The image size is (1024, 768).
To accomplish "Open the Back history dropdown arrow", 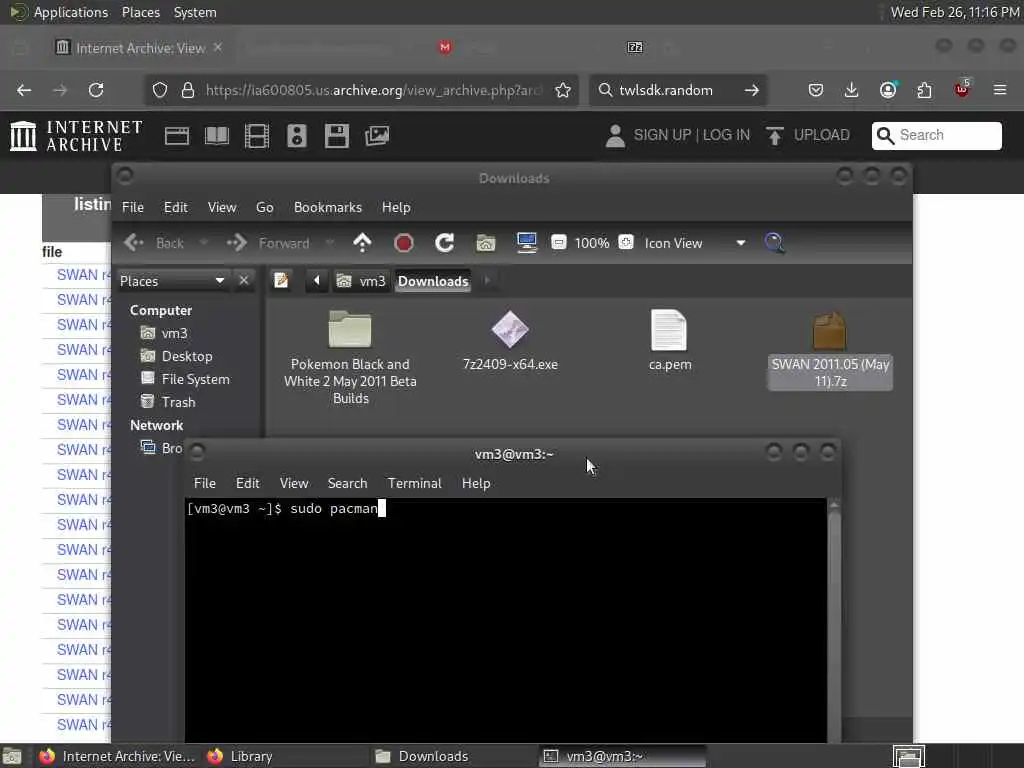I will pos(203,243).
